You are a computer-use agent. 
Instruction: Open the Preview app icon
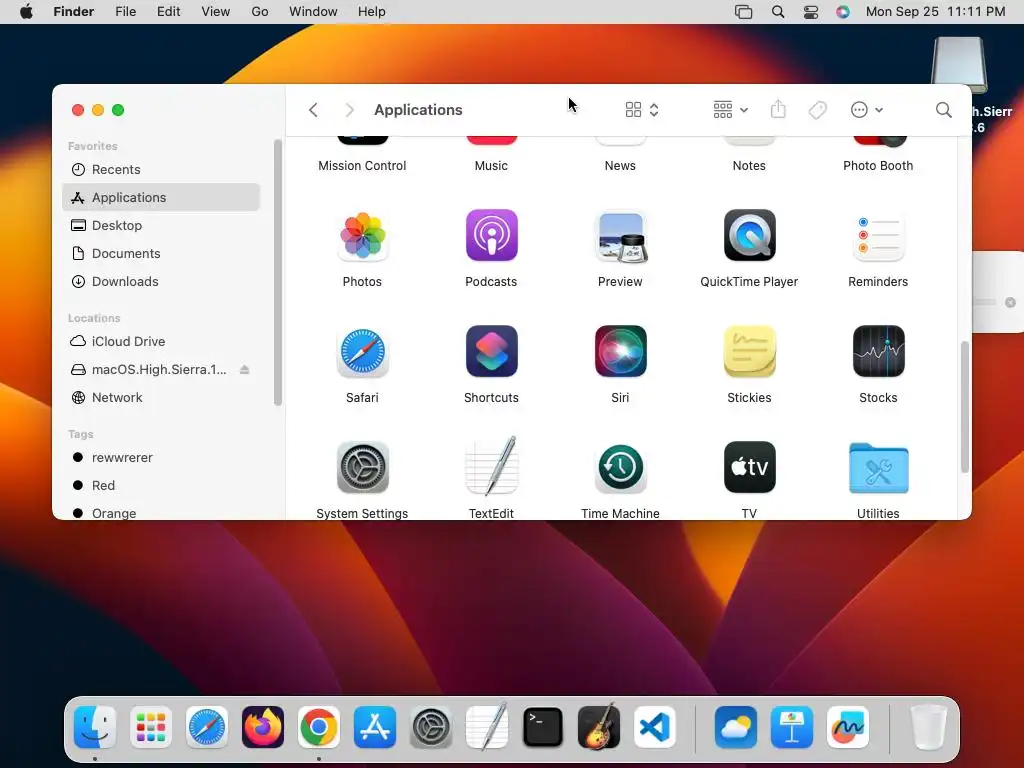pos(620,236)
